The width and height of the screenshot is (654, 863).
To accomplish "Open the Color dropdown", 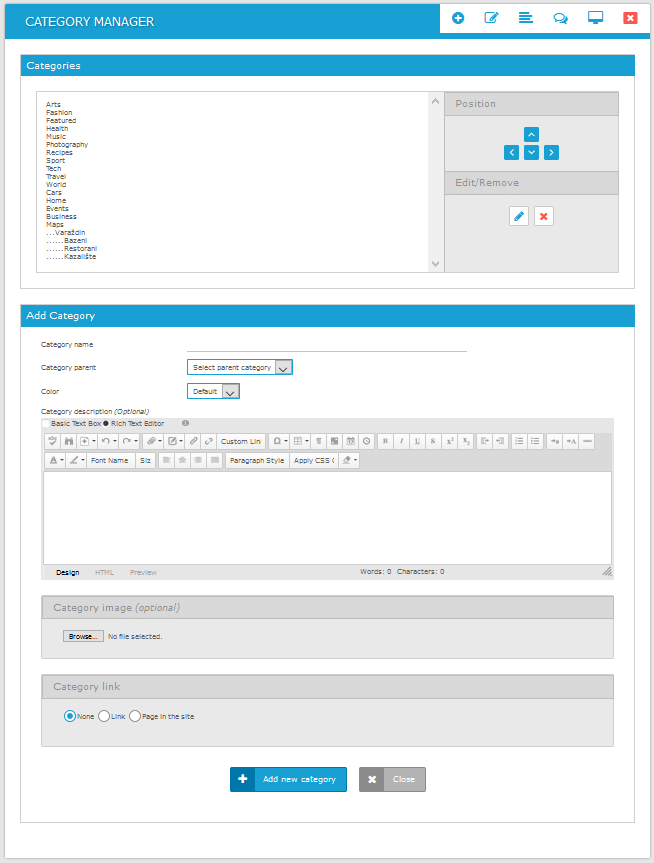I will [x=213, y=392].
